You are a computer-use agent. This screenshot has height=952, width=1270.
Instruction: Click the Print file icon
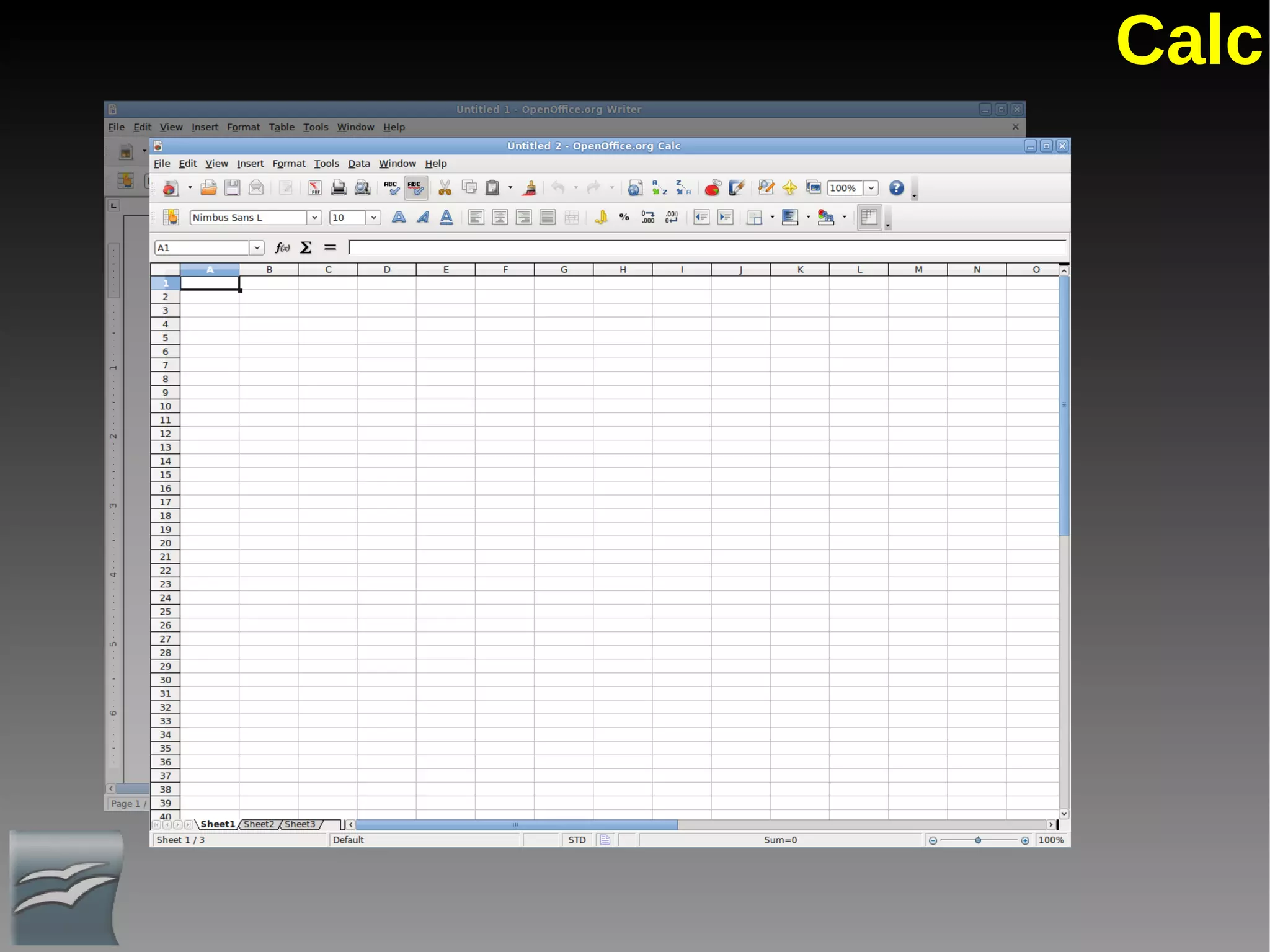tap(339, 188)
